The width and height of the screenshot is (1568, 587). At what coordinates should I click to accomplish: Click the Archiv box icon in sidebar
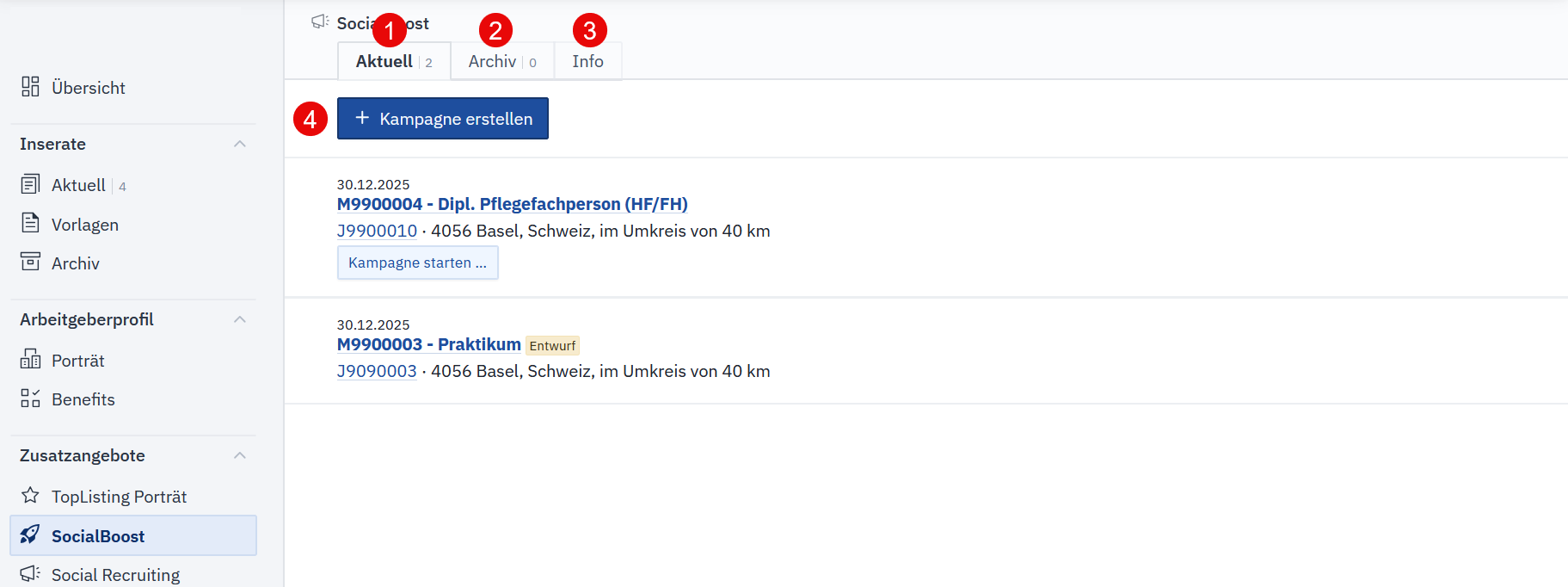coord(30,262)
